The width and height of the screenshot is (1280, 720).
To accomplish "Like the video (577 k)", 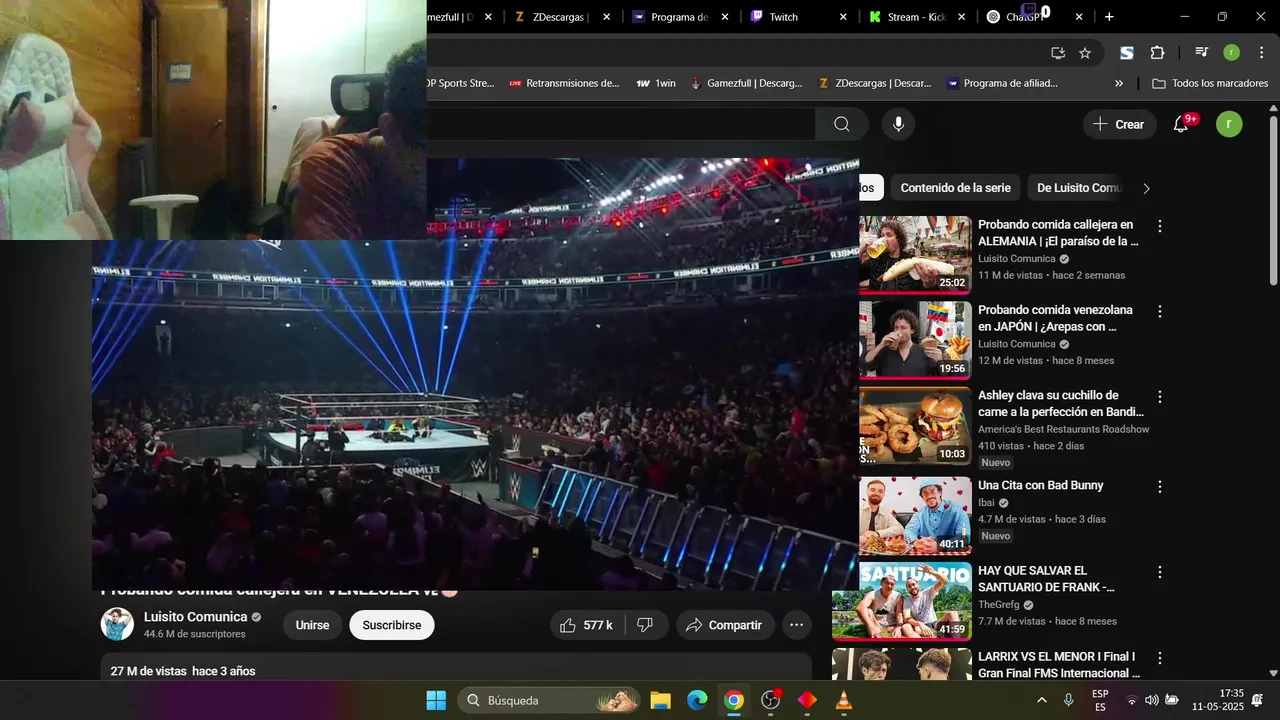I will (x=587, y=625).
